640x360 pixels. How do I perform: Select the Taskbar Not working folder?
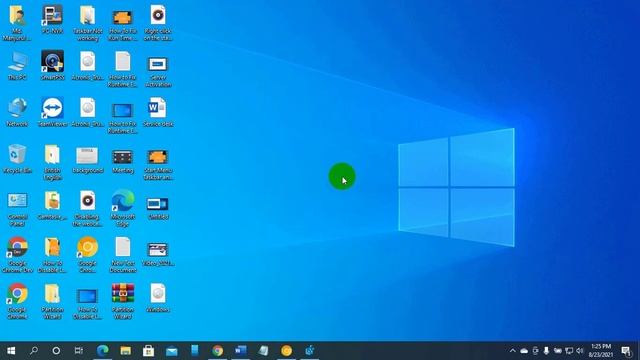(87, 23)
